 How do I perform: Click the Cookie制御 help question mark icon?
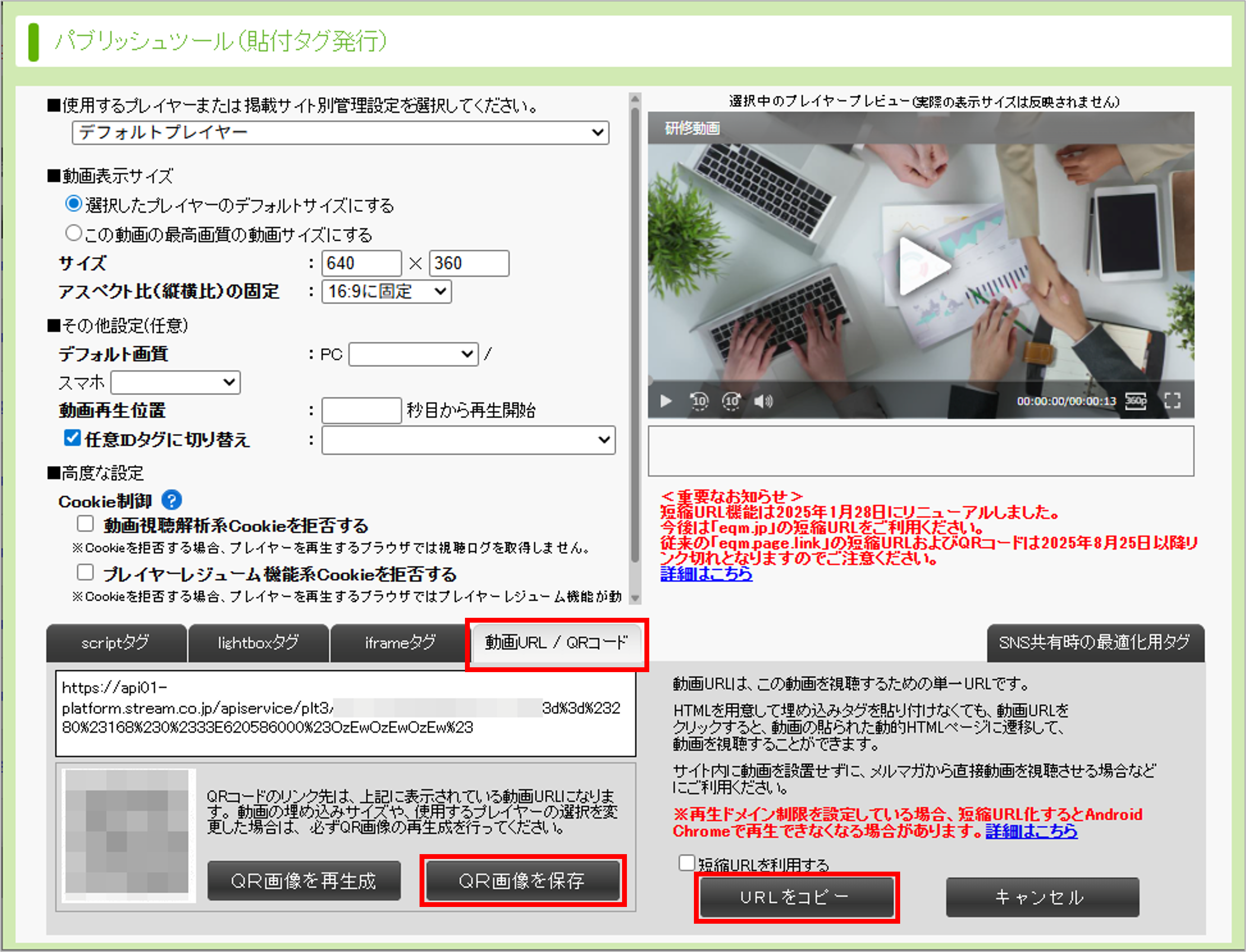(x=172, y=500)
